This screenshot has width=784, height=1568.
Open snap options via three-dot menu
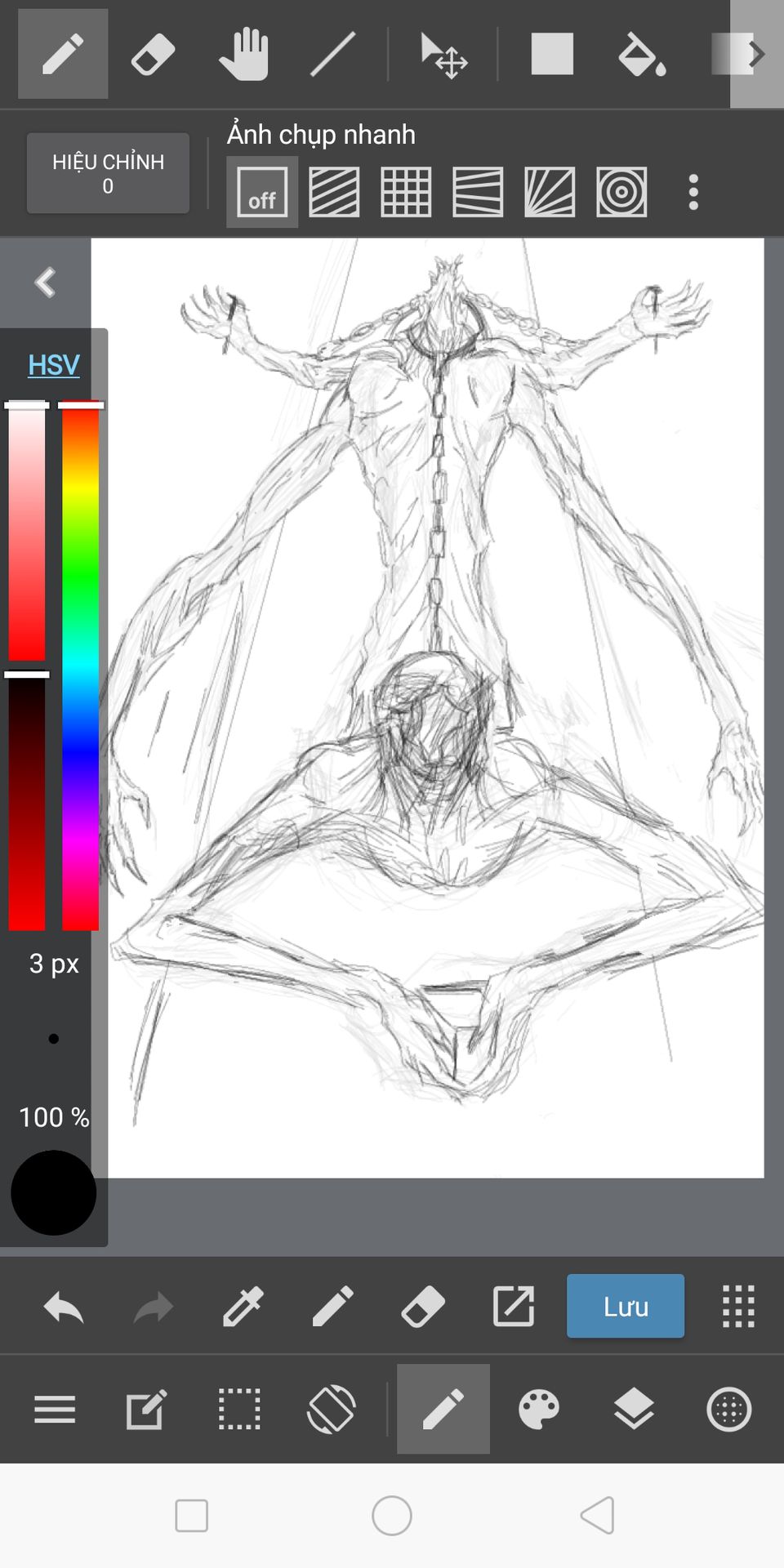693,192
